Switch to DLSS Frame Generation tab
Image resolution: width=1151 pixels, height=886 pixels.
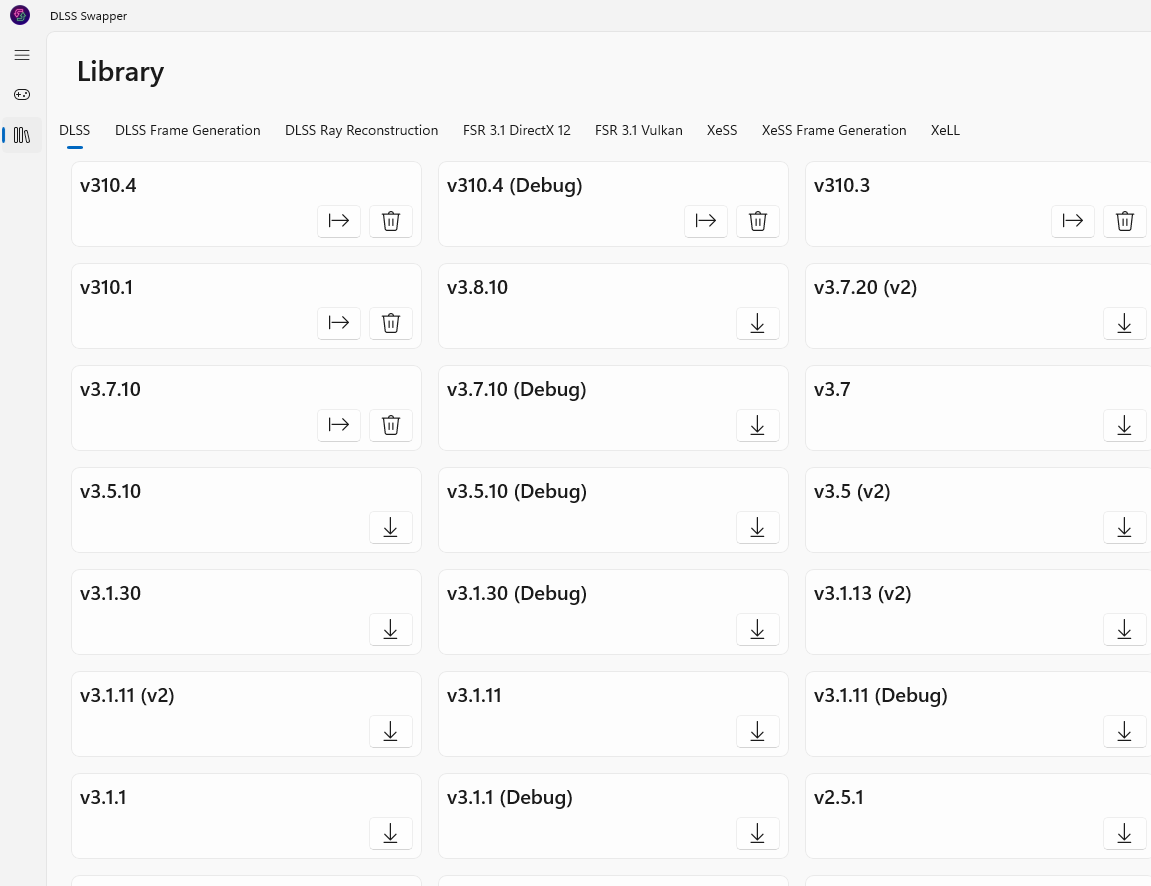(188, 130)
